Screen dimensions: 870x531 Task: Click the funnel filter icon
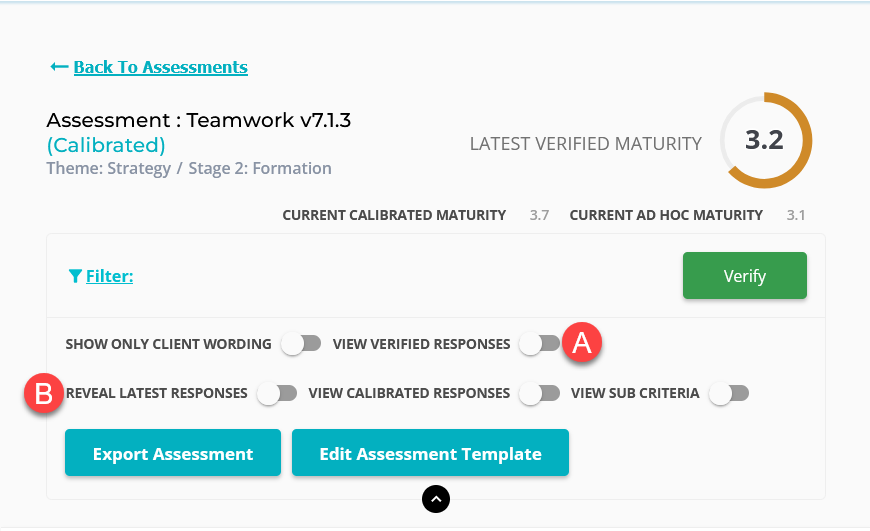tap(75, 276)
